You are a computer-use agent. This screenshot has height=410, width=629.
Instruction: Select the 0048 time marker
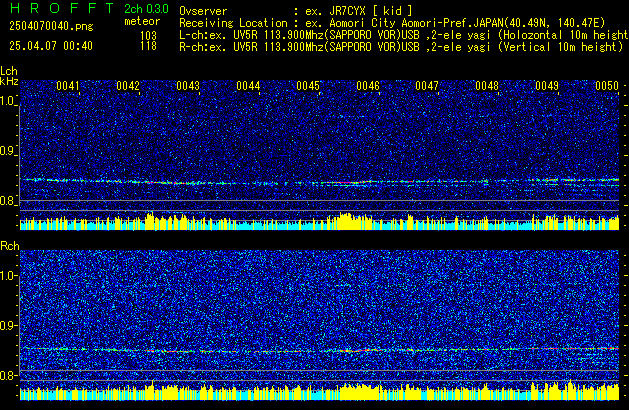tap(487, 86)
